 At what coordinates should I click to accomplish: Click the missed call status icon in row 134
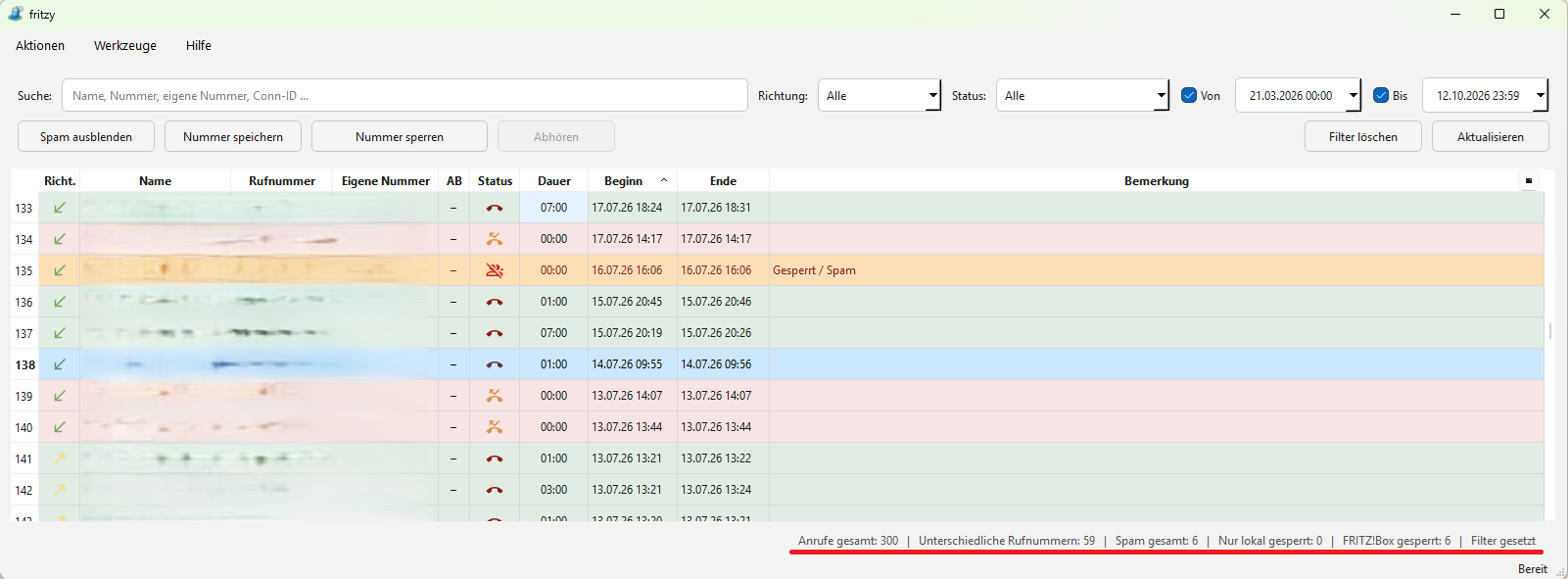(495, 239)
